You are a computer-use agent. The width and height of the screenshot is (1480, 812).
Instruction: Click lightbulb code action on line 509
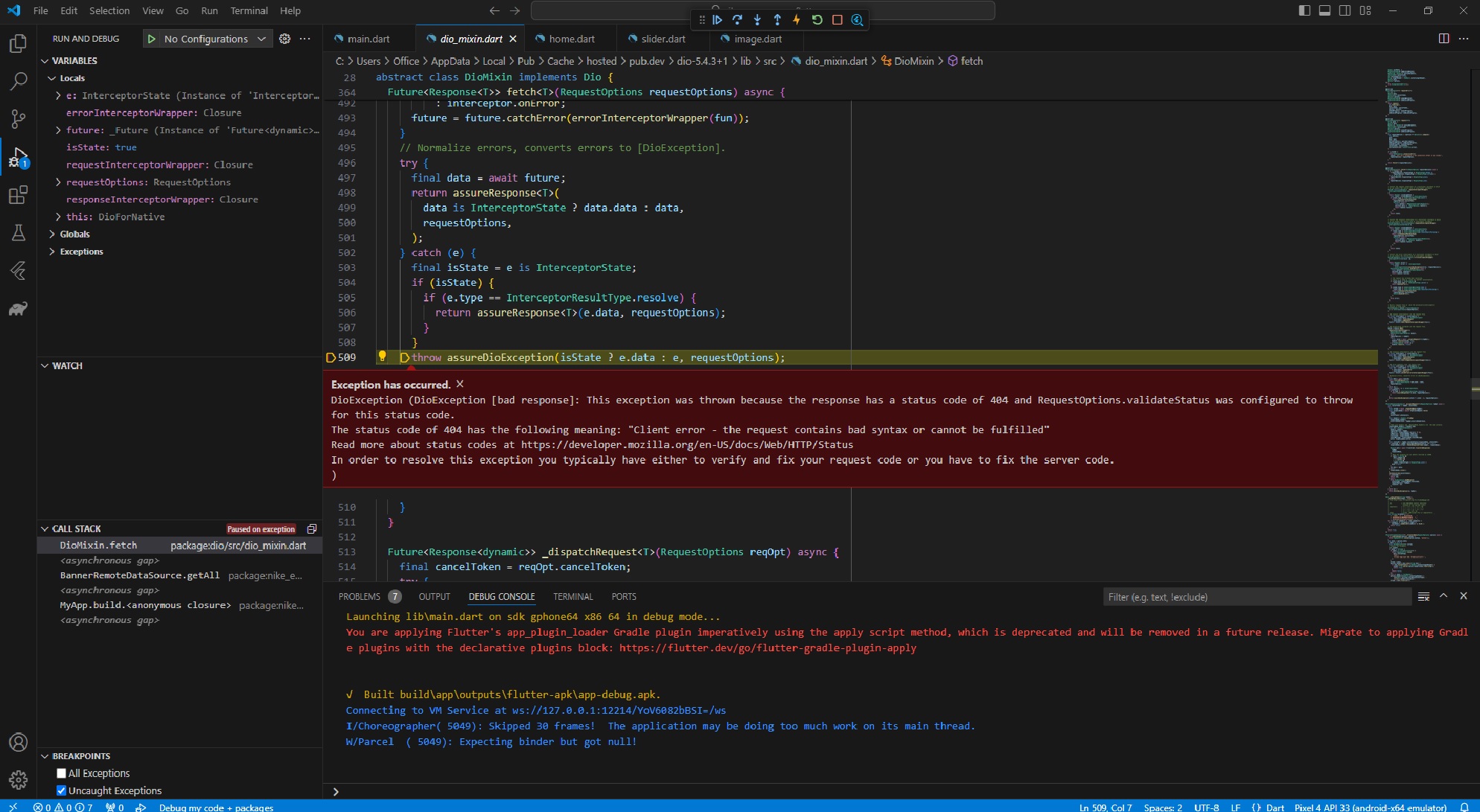point(382,357)
